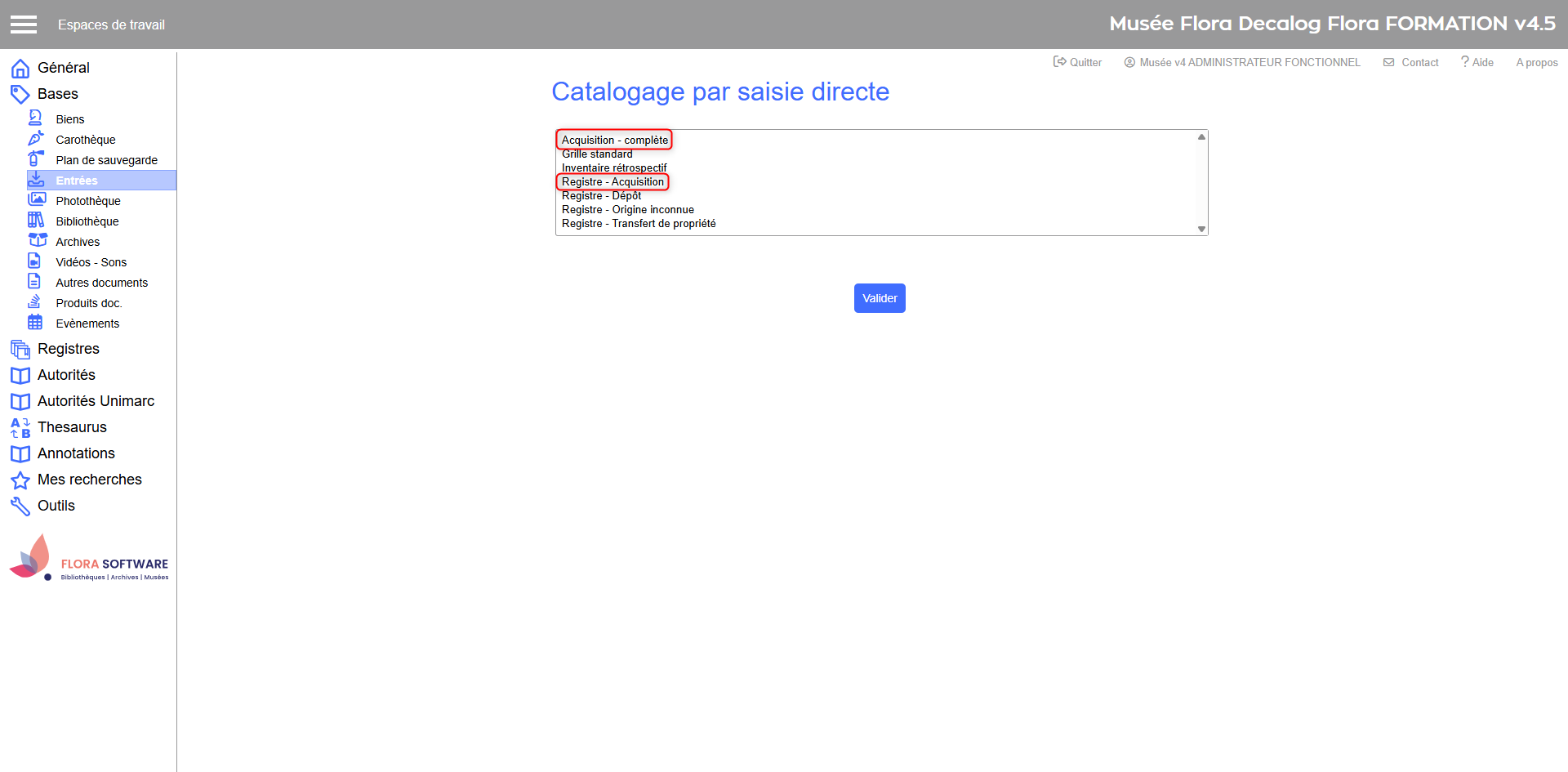1568x772 pixels.
Task: Click the list scrollbar down arrow
Action: pyautogui.click(x=1201, y=229)
